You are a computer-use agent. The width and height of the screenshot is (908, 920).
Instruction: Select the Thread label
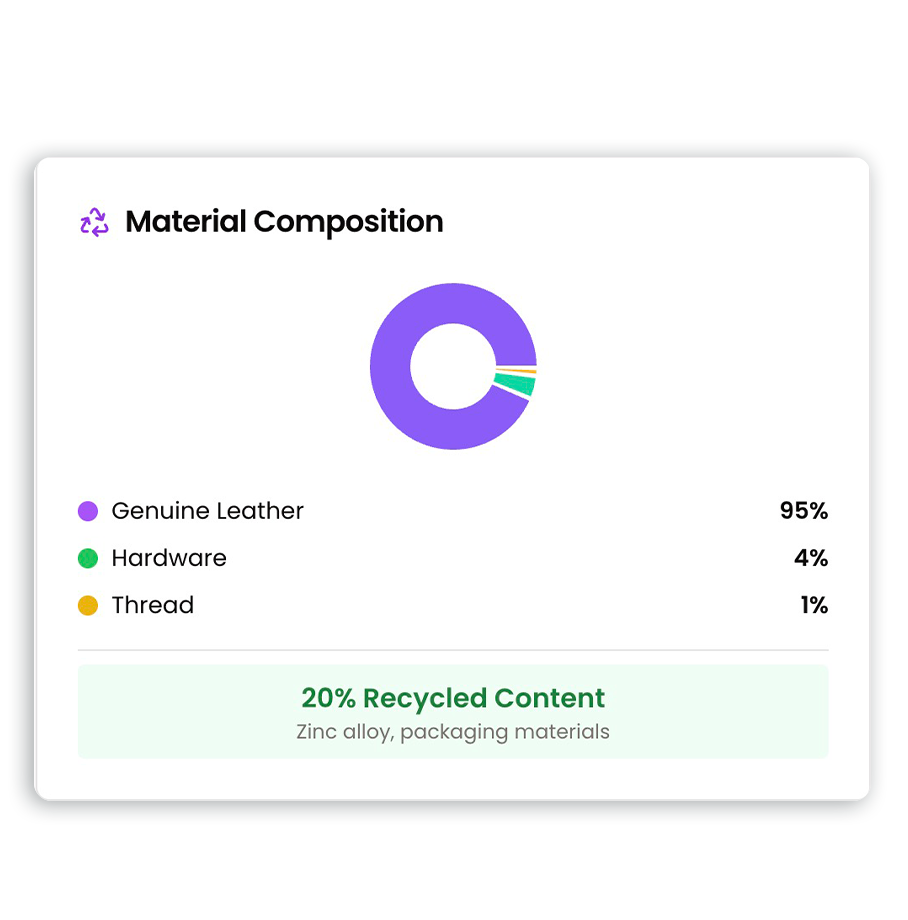pos(152,605)
